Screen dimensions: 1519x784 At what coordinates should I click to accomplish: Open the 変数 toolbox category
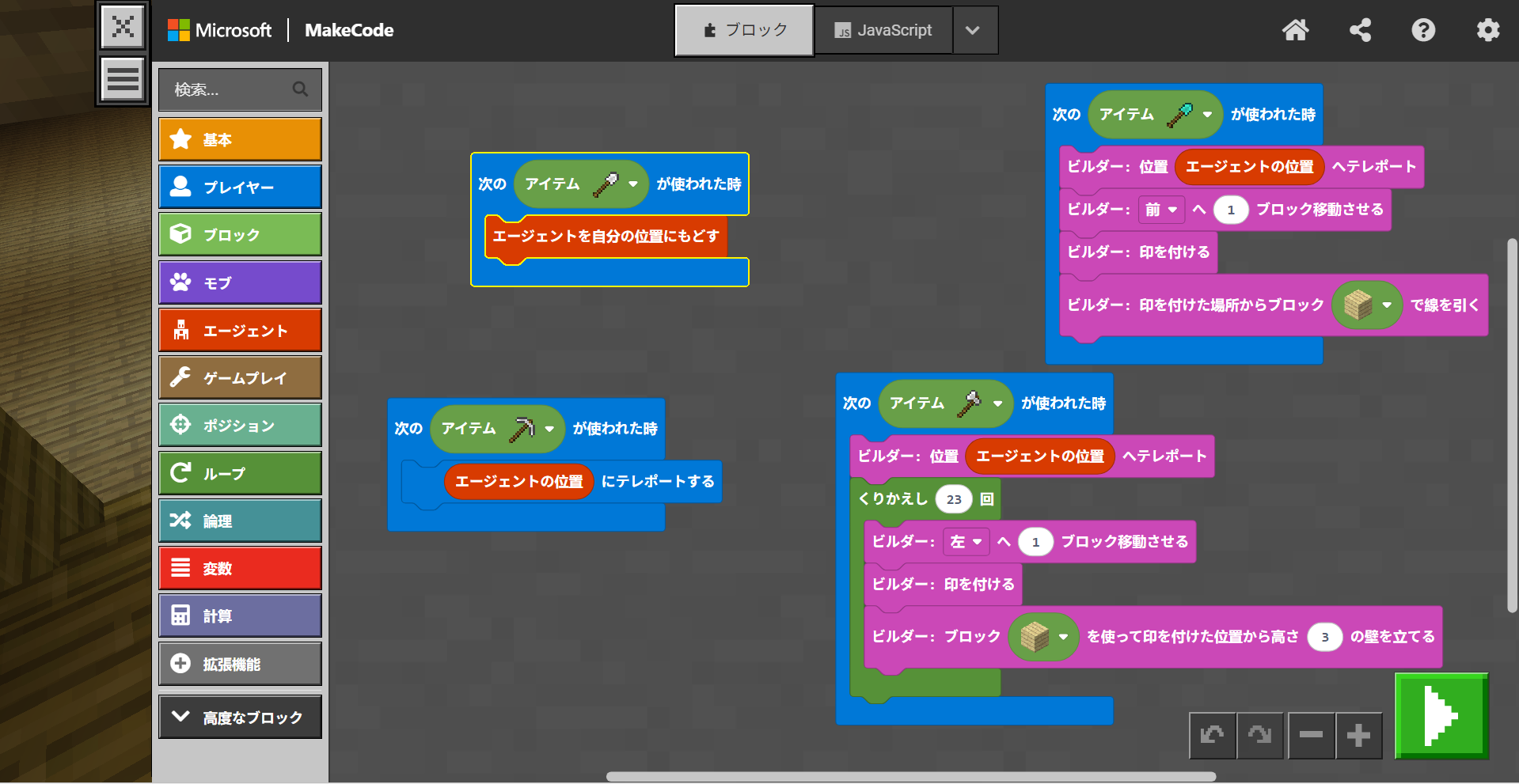240,568
